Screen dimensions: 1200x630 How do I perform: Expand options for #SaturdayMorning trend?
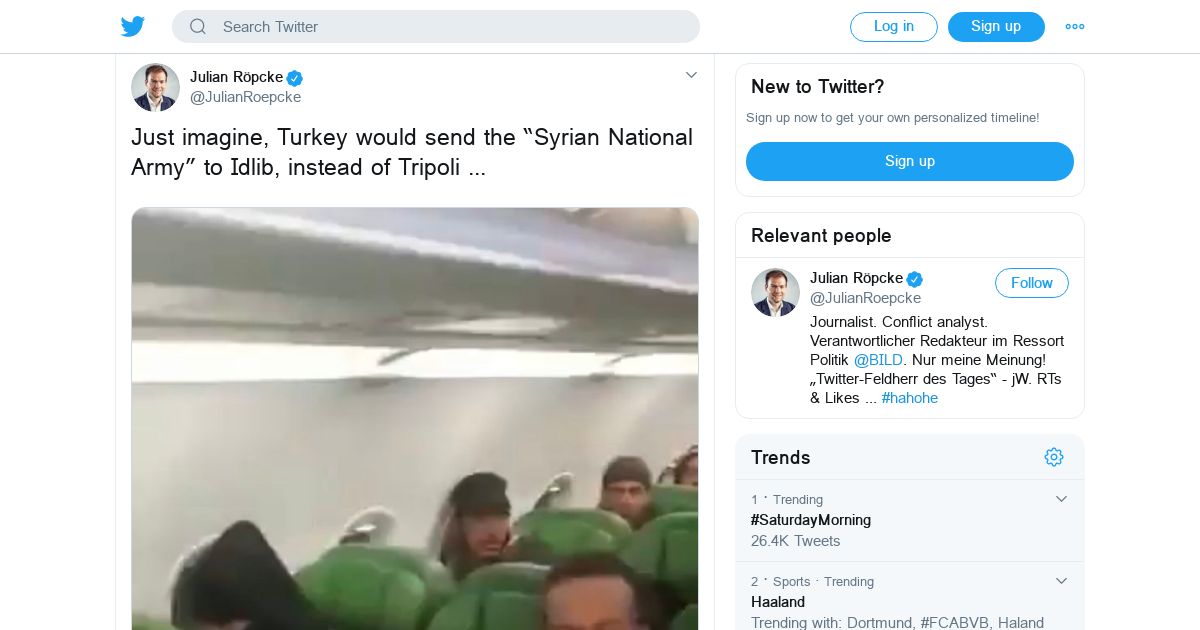(x=1062, y=499)
